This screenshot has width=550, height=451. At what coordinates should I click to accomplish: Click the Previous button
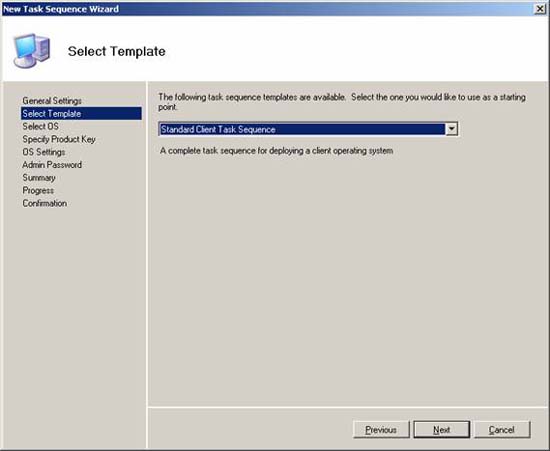coord(381,430)
